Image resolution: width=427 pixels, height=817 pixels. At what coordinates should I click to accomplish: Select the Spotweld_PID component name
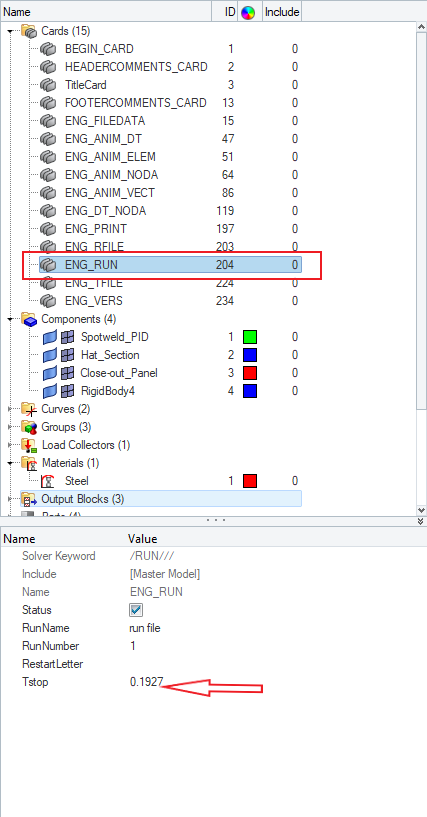coord(115,337)
